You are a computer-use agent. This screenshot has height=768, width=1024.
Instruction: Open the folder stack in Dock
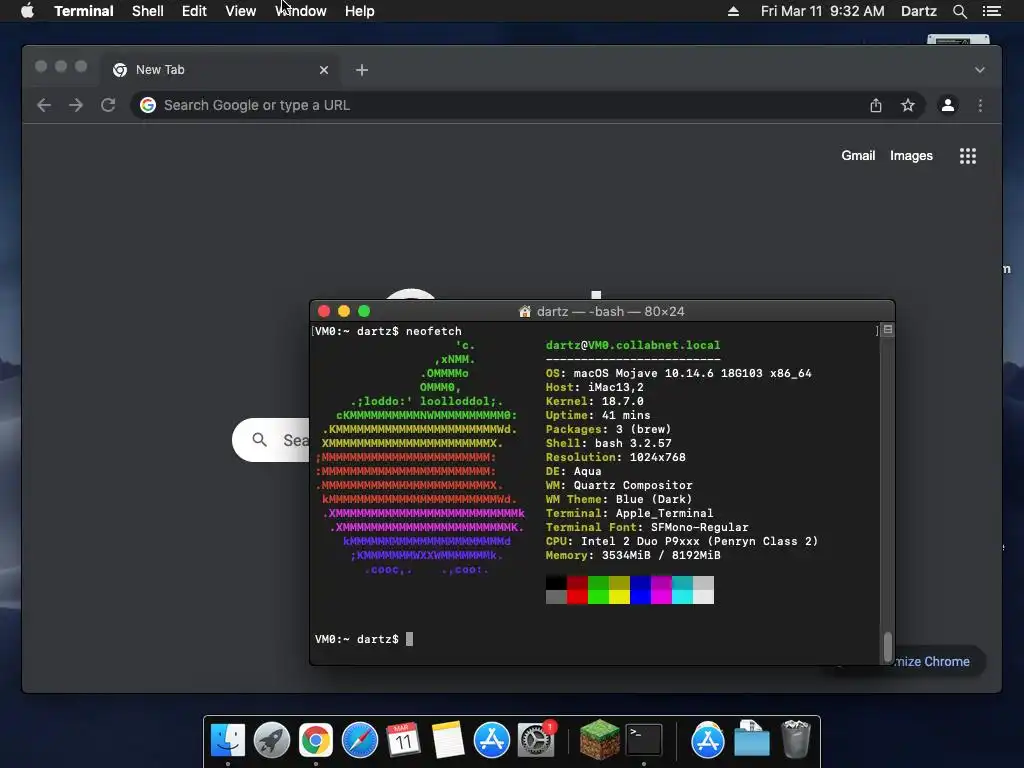(751, 738)
